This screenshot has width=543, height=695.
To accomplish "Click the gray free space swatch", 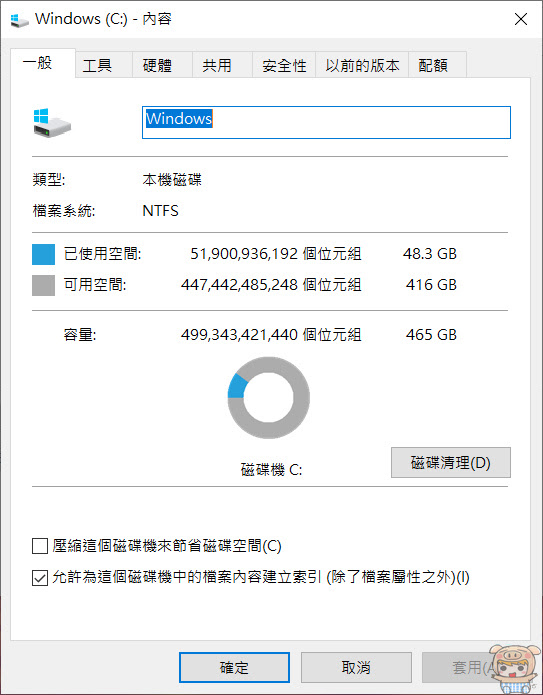I will coord(43,285).
